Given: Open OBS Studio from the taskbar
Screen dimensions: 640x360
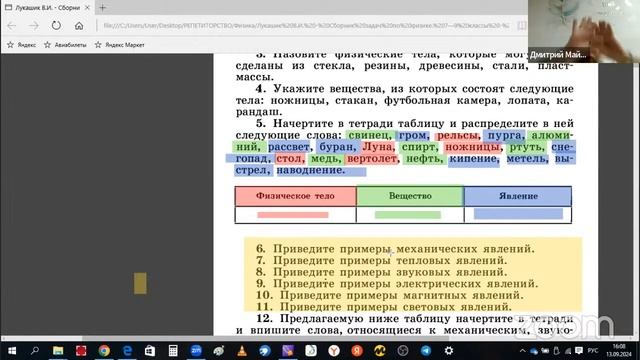Looking at the screenshot, I should (403, 351).
